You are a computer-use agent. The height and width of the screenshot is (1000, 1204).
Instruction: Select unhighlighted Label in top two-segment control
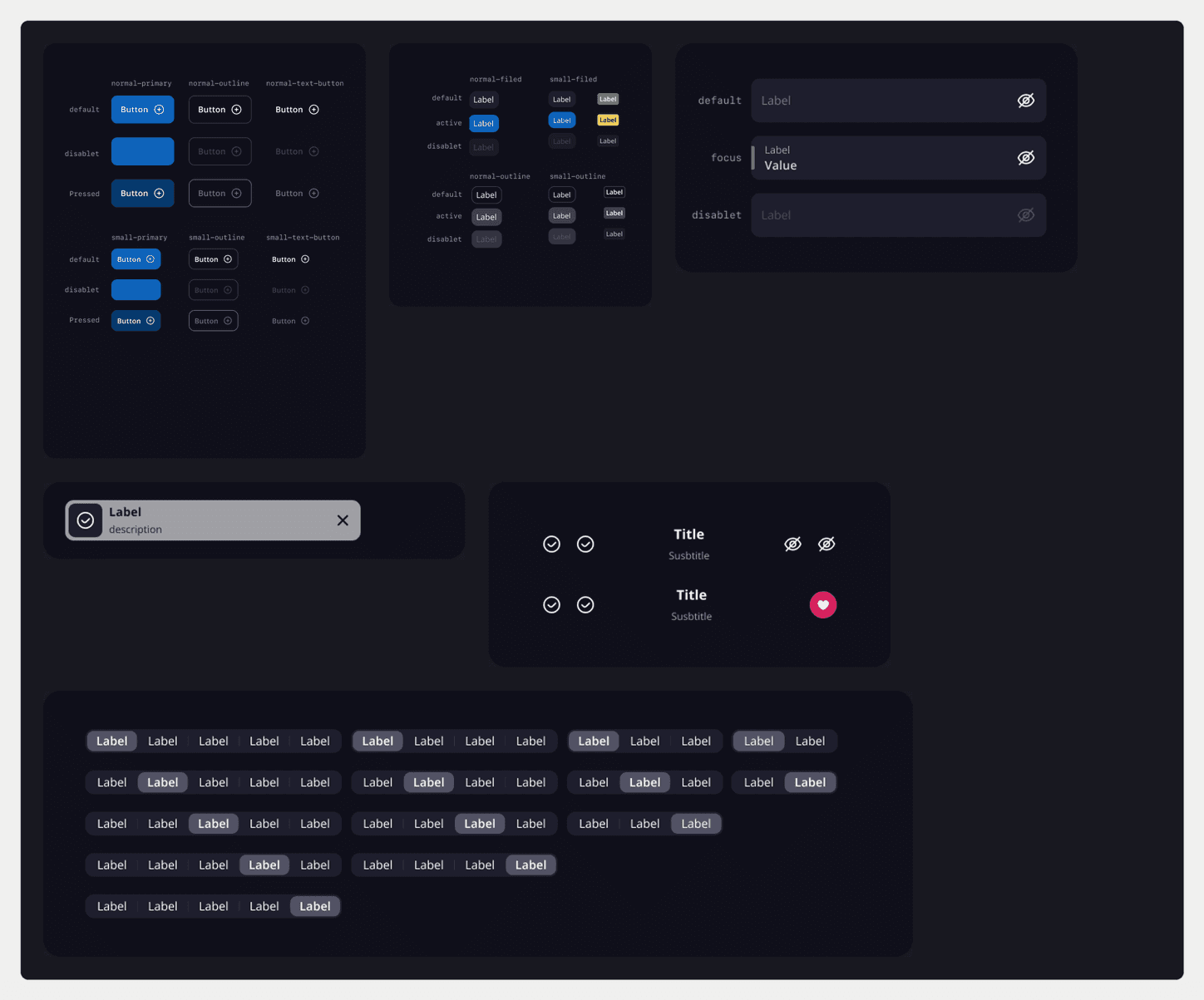click(811, 741)
